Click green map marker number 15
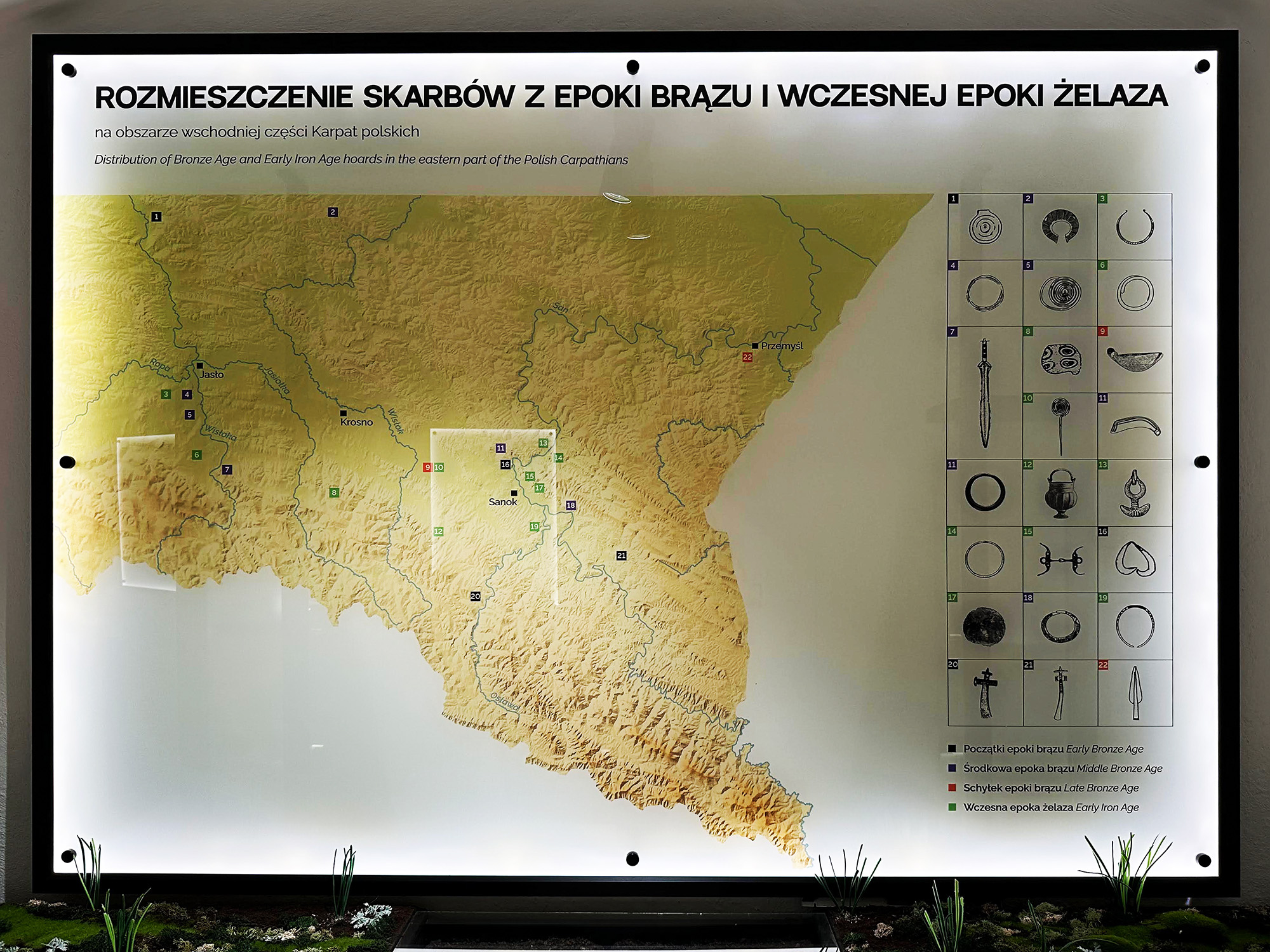This screenshot has height=952, width=1270. pos(530,476)
